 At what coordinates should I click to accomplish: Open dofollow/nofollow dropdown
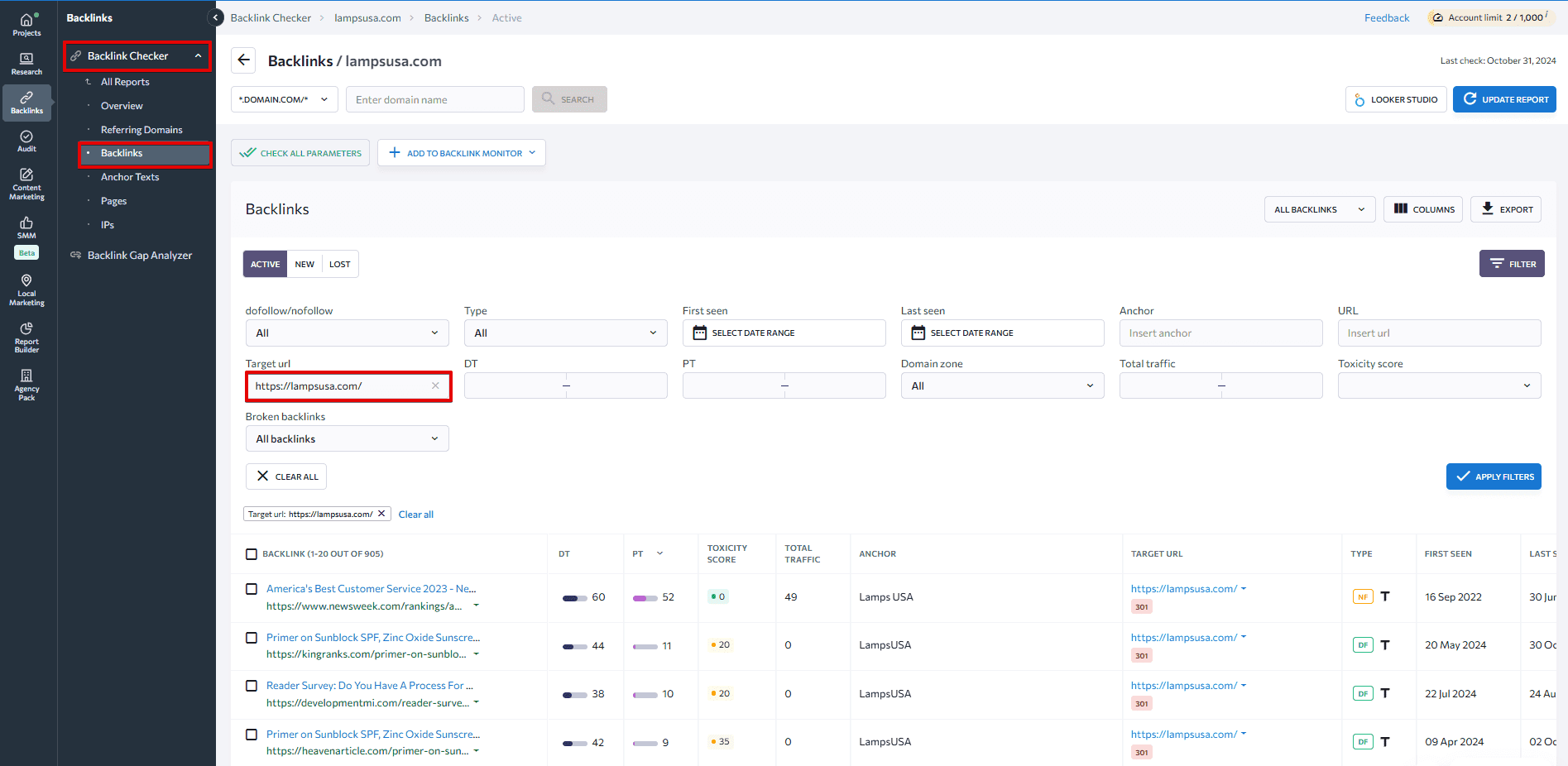pos(348,333)
